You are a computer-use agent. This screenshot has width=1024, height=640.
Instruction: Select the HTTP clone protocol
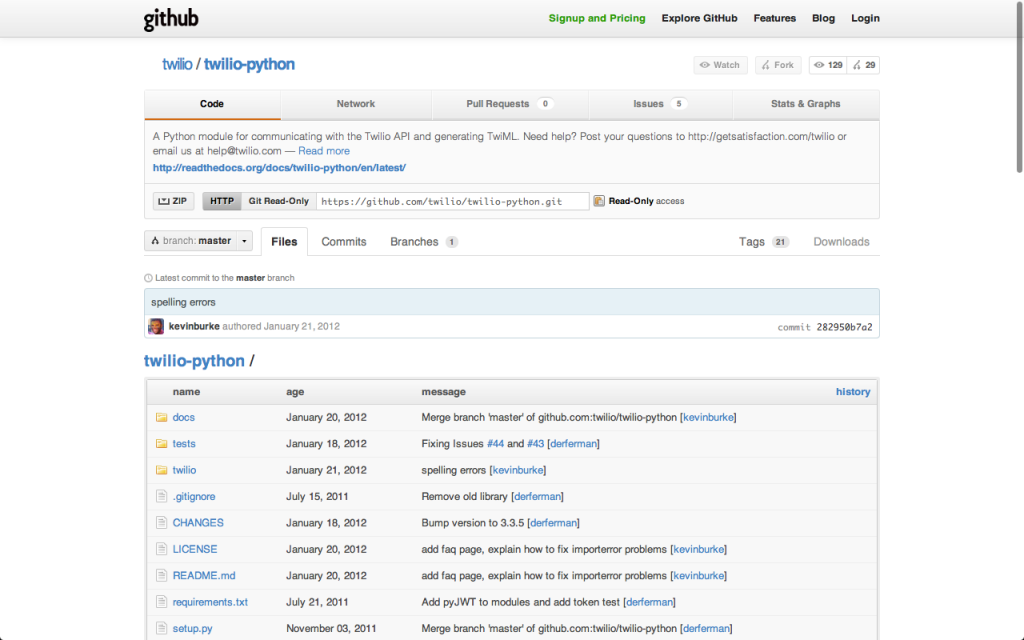pyautogui.click(x=222, y=201)
